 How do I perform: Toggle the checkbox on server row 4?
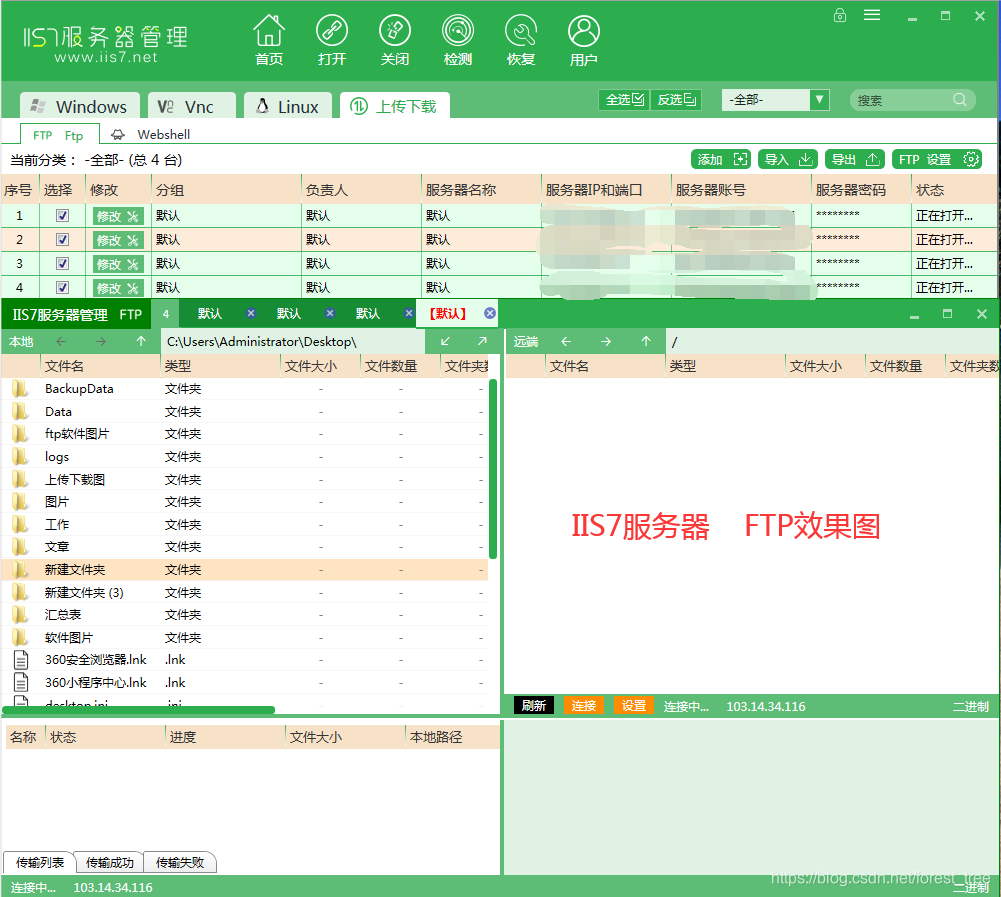click(x=62, y=287)
